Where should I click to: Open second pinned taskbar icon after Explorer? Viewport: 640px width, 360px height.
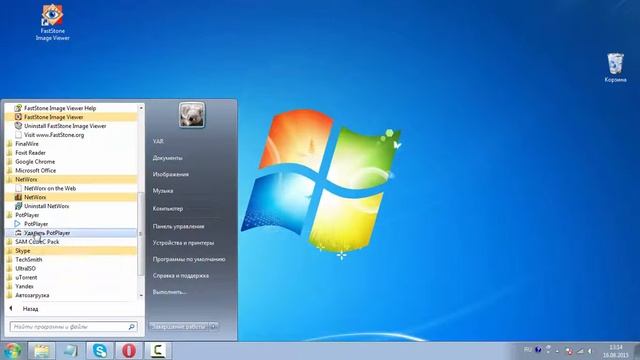71,351
